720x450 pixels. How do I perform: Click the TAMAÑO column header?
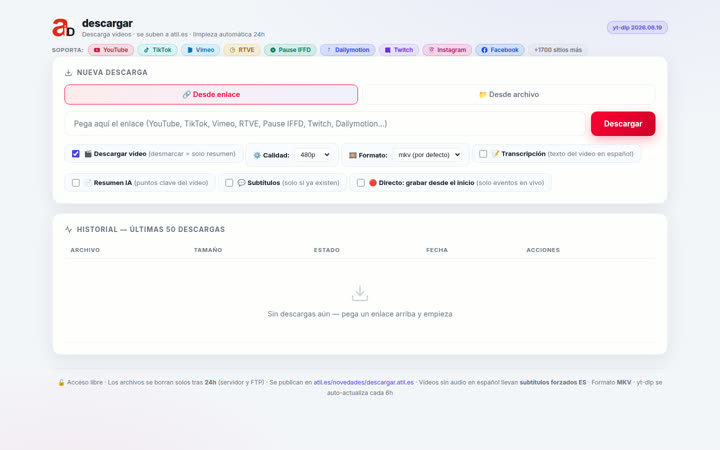(208, 250)
